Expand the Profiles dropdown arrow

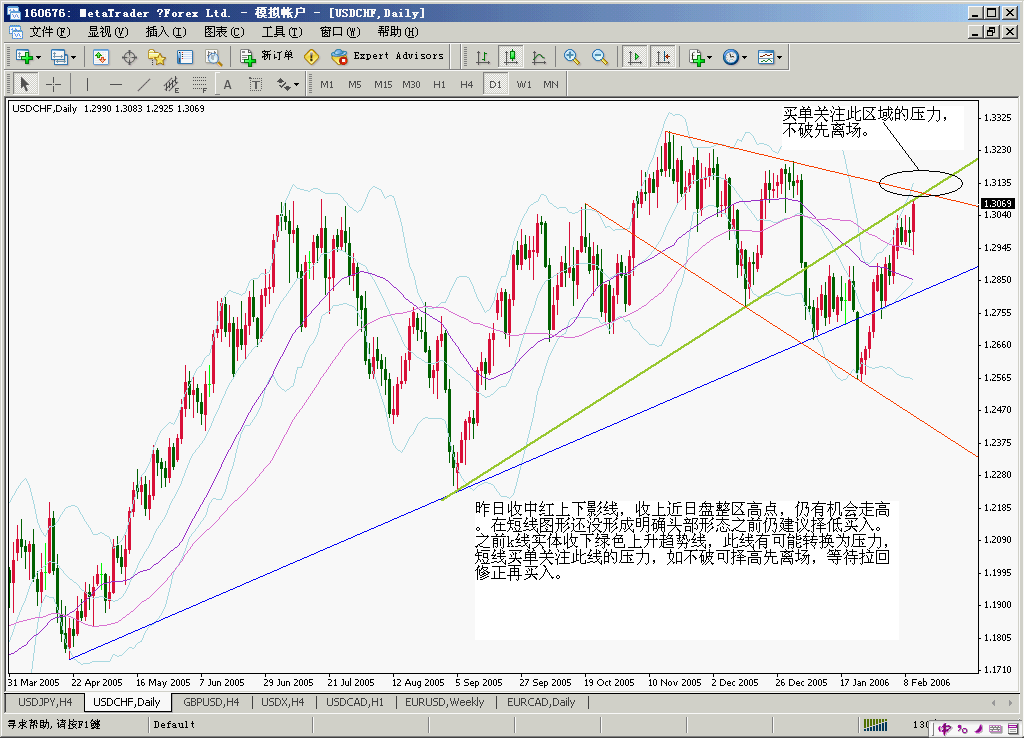tap(73, 57)
